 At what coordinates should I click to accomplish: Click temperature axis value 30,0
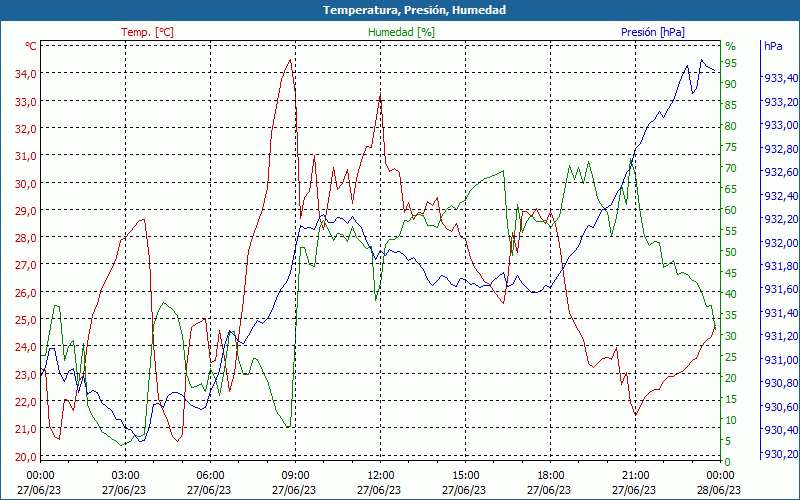[x=26, y=183]
